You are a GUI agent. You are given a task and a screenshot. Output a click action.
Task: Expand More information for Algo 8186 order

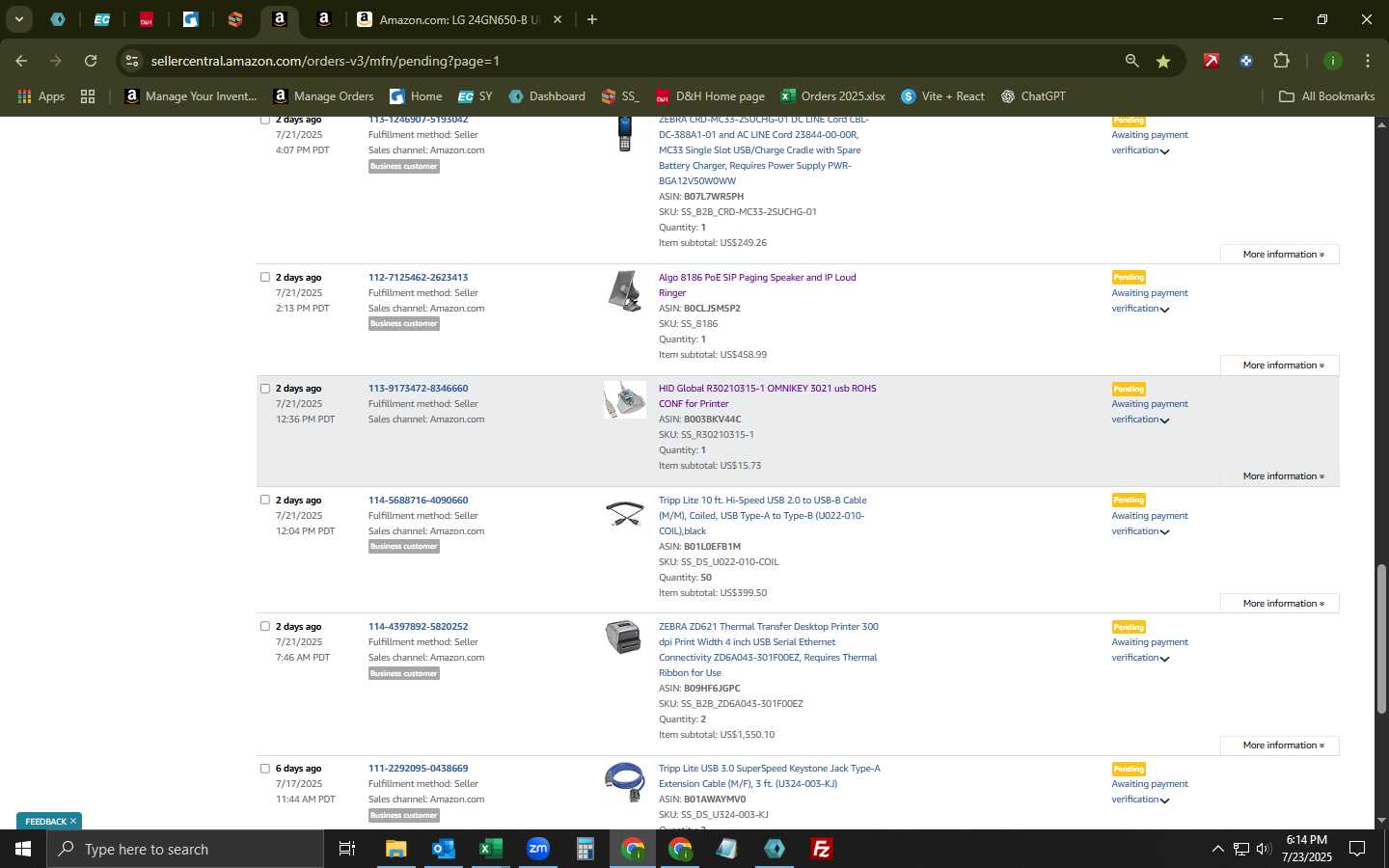click(x=1279, y=366)
